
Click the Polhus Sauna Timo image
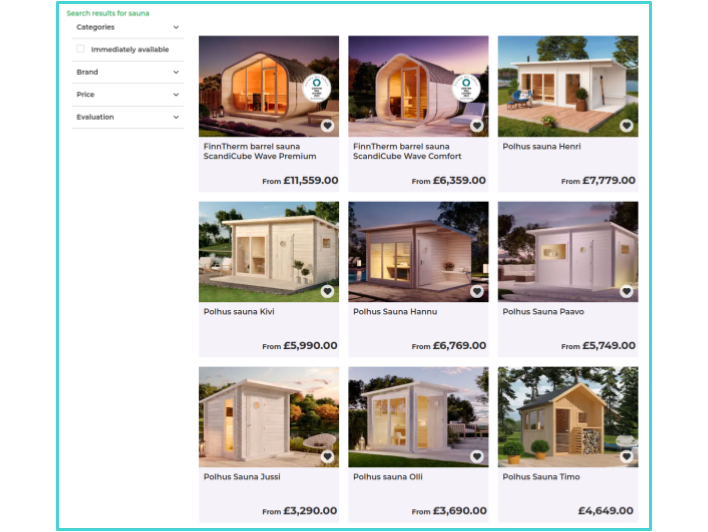tap(568, 417)
